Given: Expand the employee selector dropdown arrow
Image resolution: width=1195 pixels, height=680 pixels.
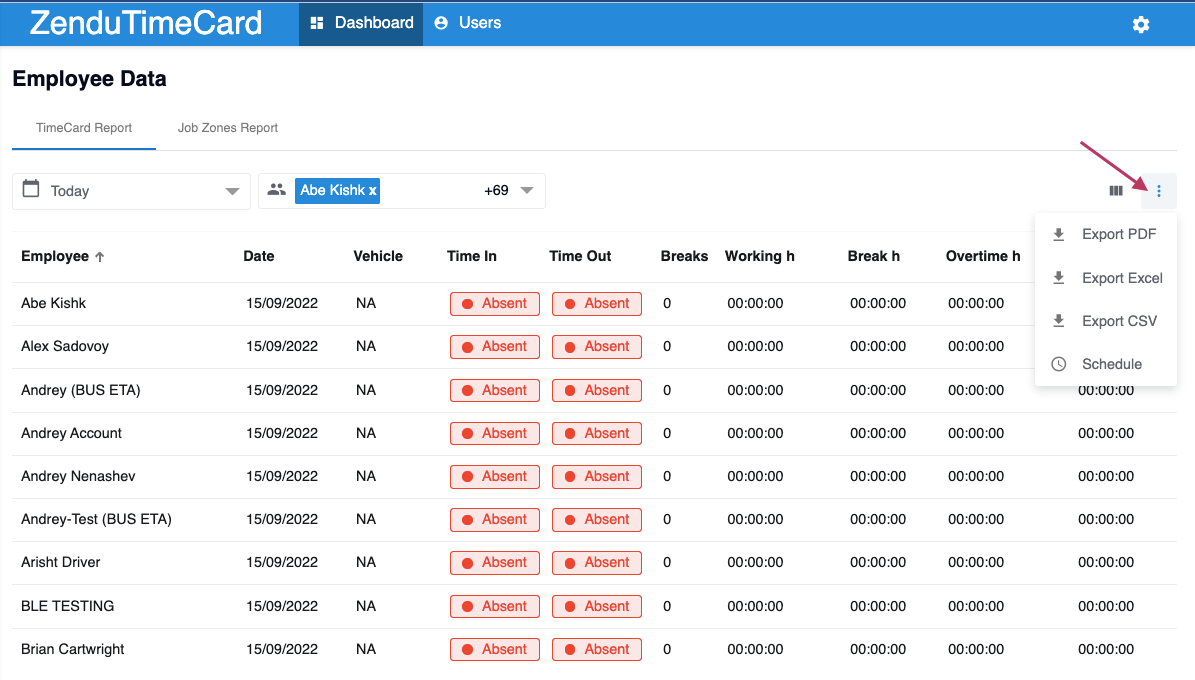Looking at the screenshot, I should pos(527,191).
